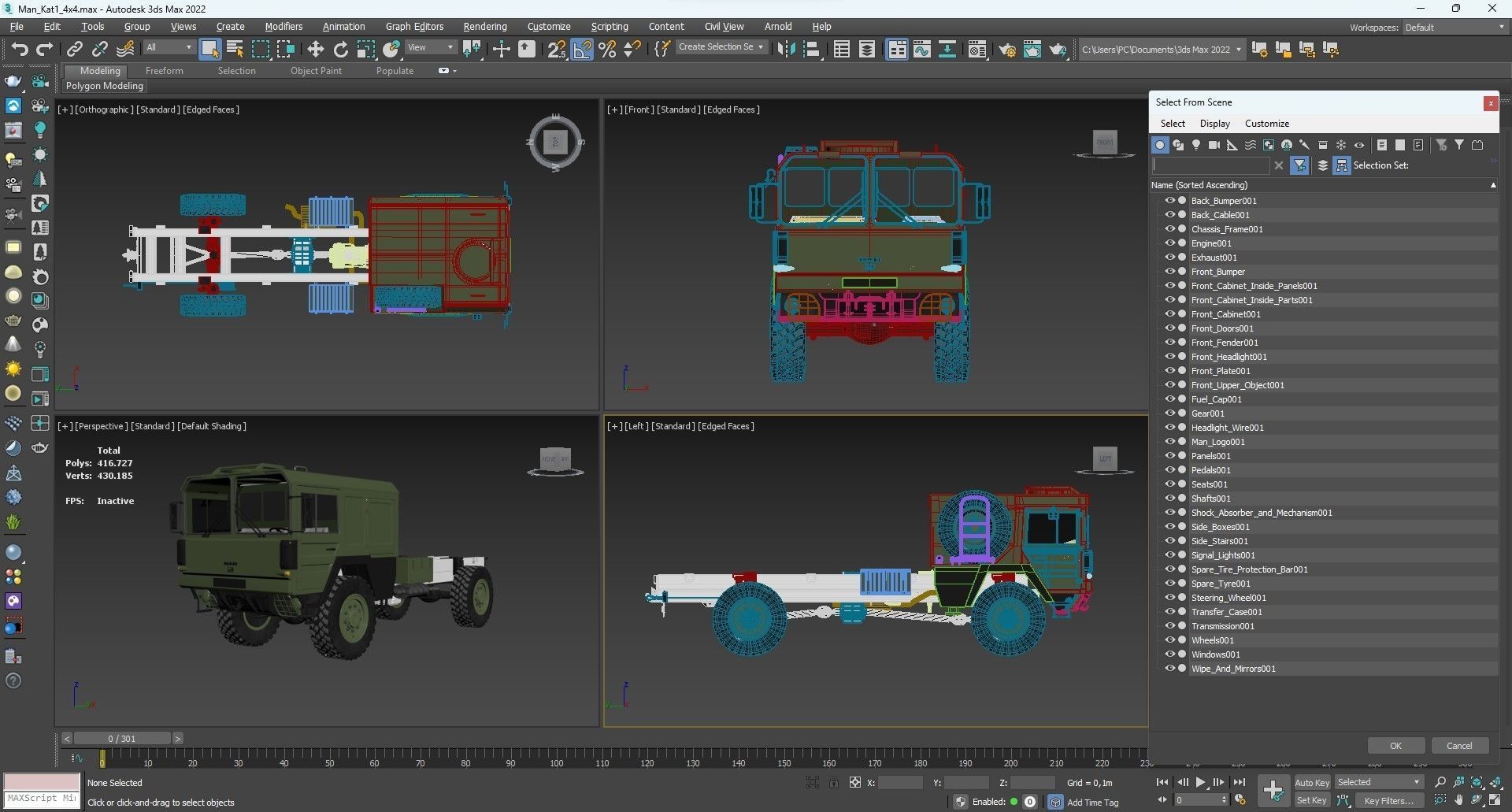Open the Material Editor icon
The image size is (1512, 812).
[977, 49]
